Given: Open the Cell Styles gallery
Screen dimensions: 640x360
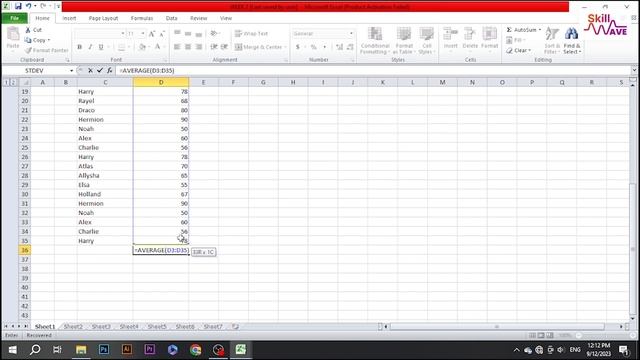Looking at the screenshot, I should click(427, 40).
